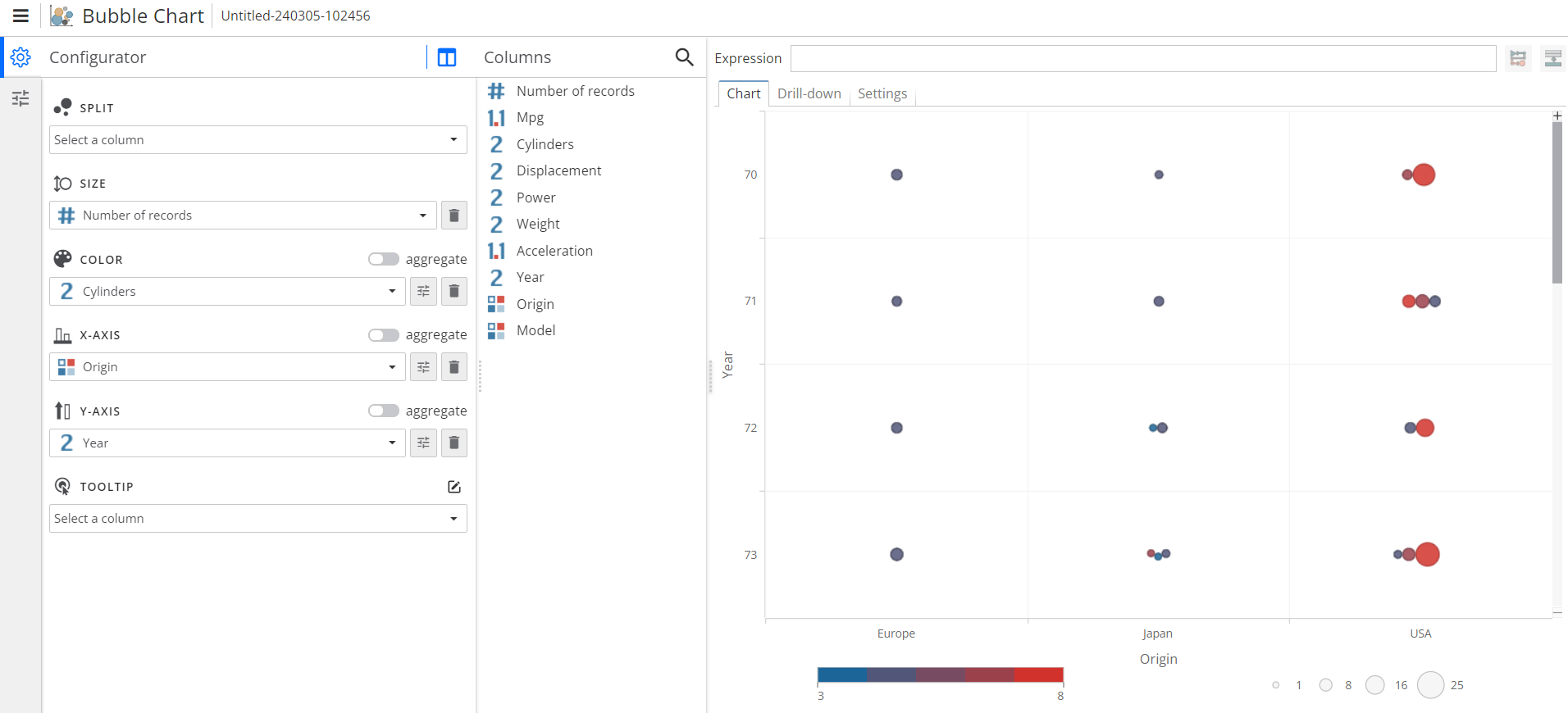The height and width of the screenshot is (713, 1568).
Task: Open the sliders settings sidebar icon
Action: (x=21, y=98)
